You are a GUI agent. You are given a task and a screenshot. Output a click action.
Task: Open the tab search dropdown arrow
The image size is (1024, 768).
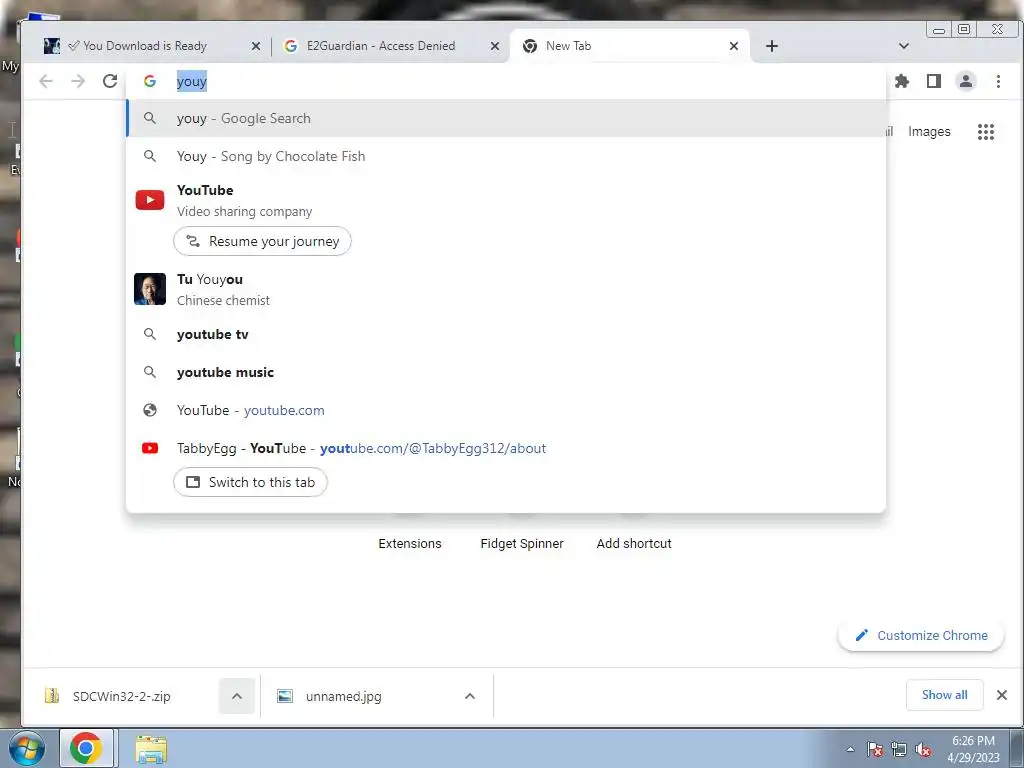tap(904, 46)
